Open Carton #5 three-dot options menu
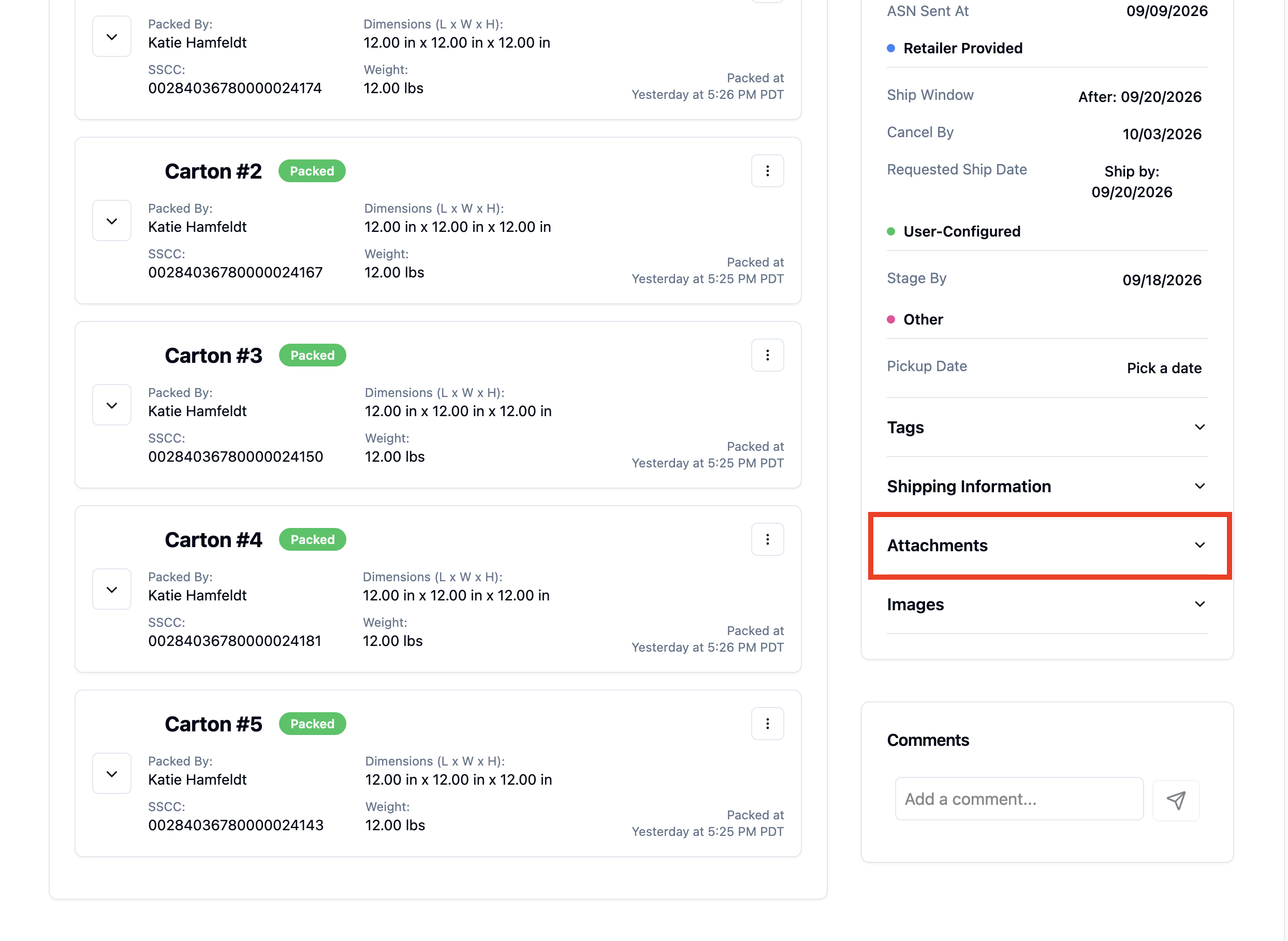 [x=767, y=724]
